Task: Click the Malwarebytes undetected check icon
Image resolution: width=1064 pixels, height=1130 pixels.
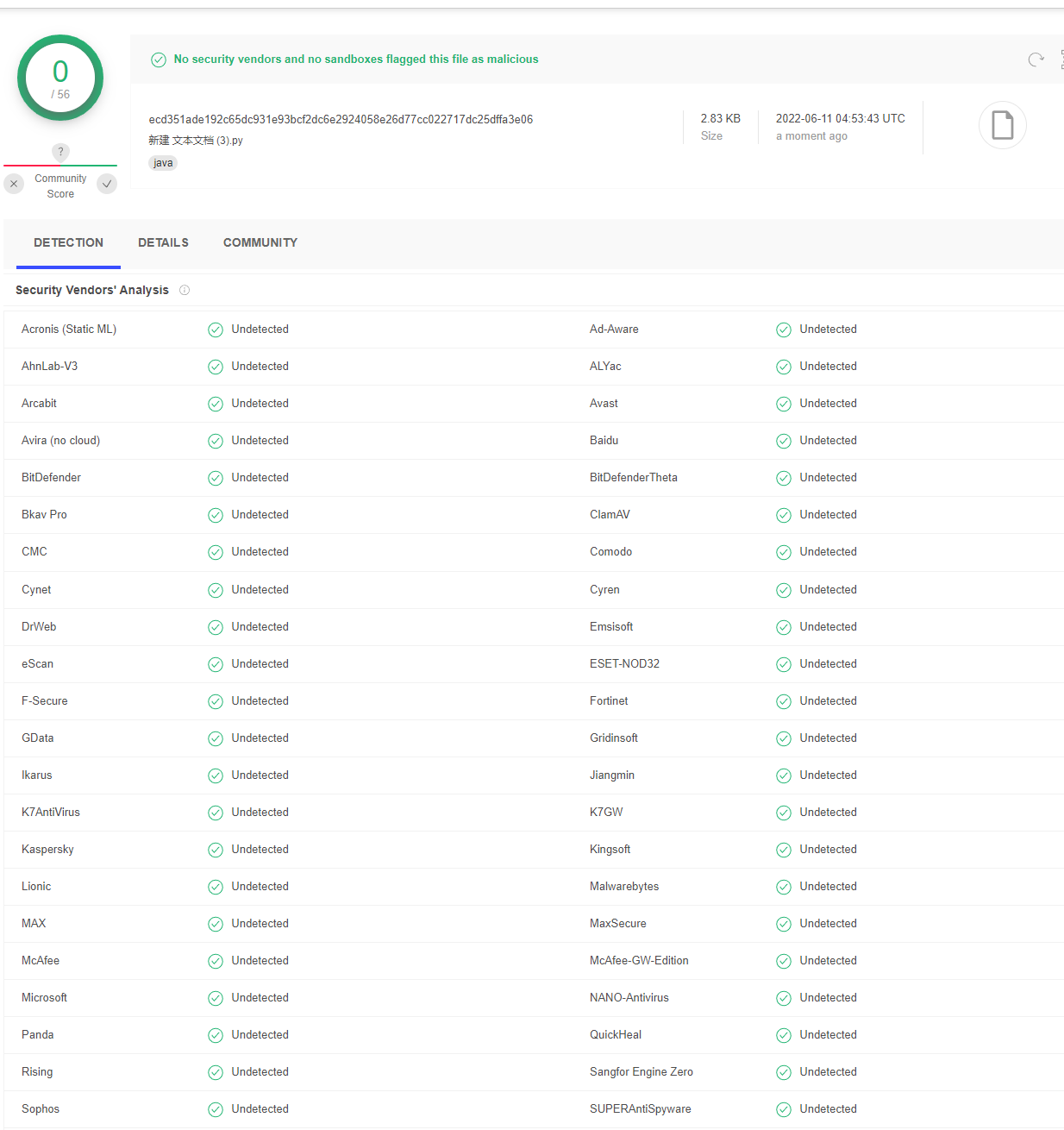Action: 784,887
